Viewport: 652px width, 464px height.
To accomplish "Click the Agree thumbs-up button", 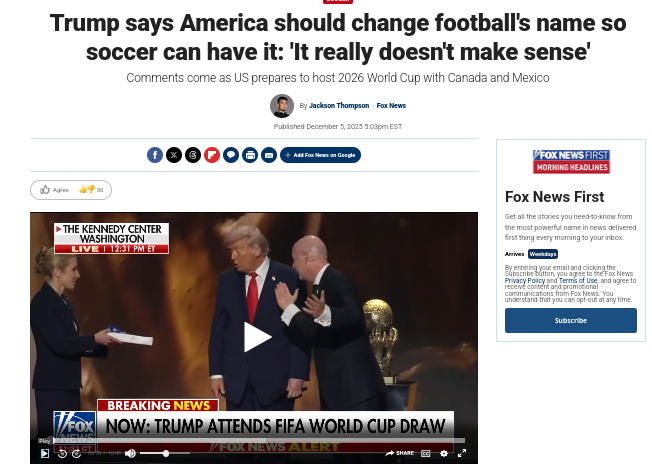I will point(54,190).
